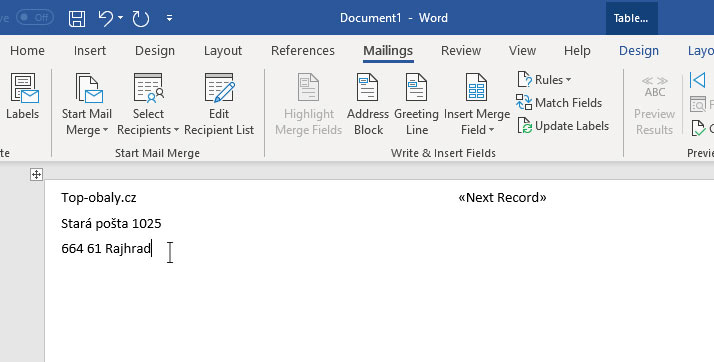Click the Rules icon
The width and height of the screenshot is (714, 362).
pos(525,79)
